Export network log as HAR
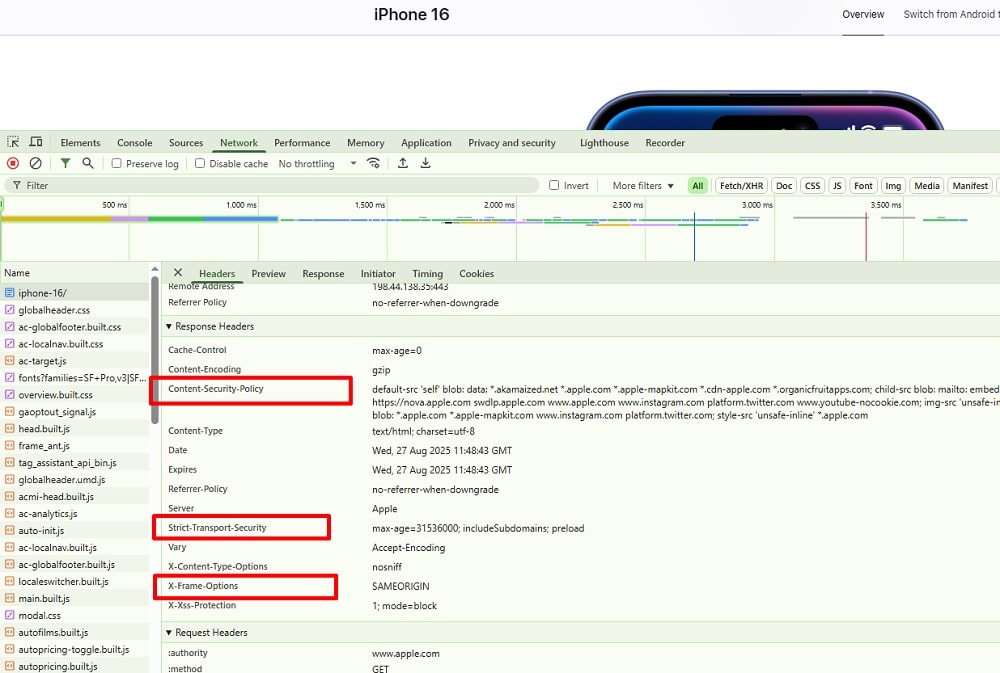This screenshot has height=673, width=1000. tap(424, 163)
